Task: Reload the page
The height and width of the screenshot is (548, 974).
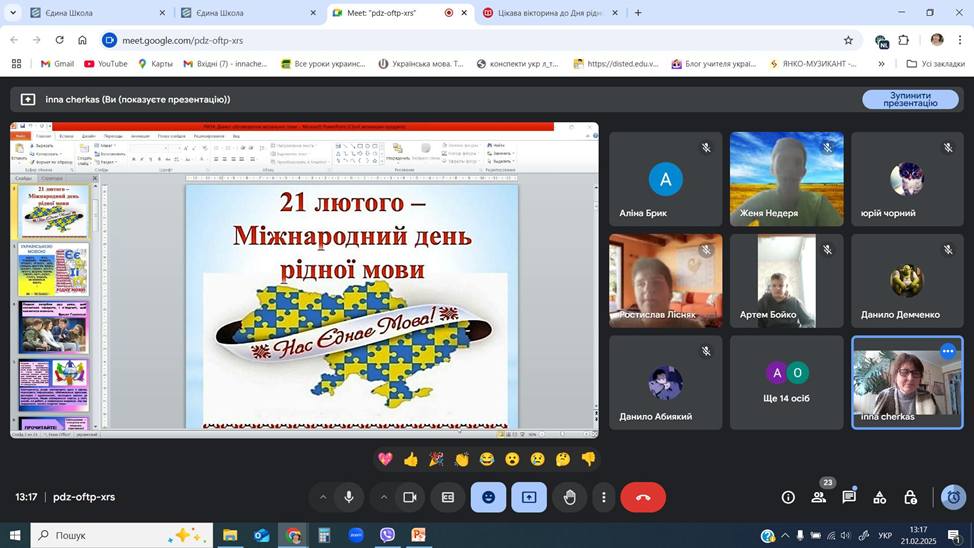Action: [x=60, y=40]
